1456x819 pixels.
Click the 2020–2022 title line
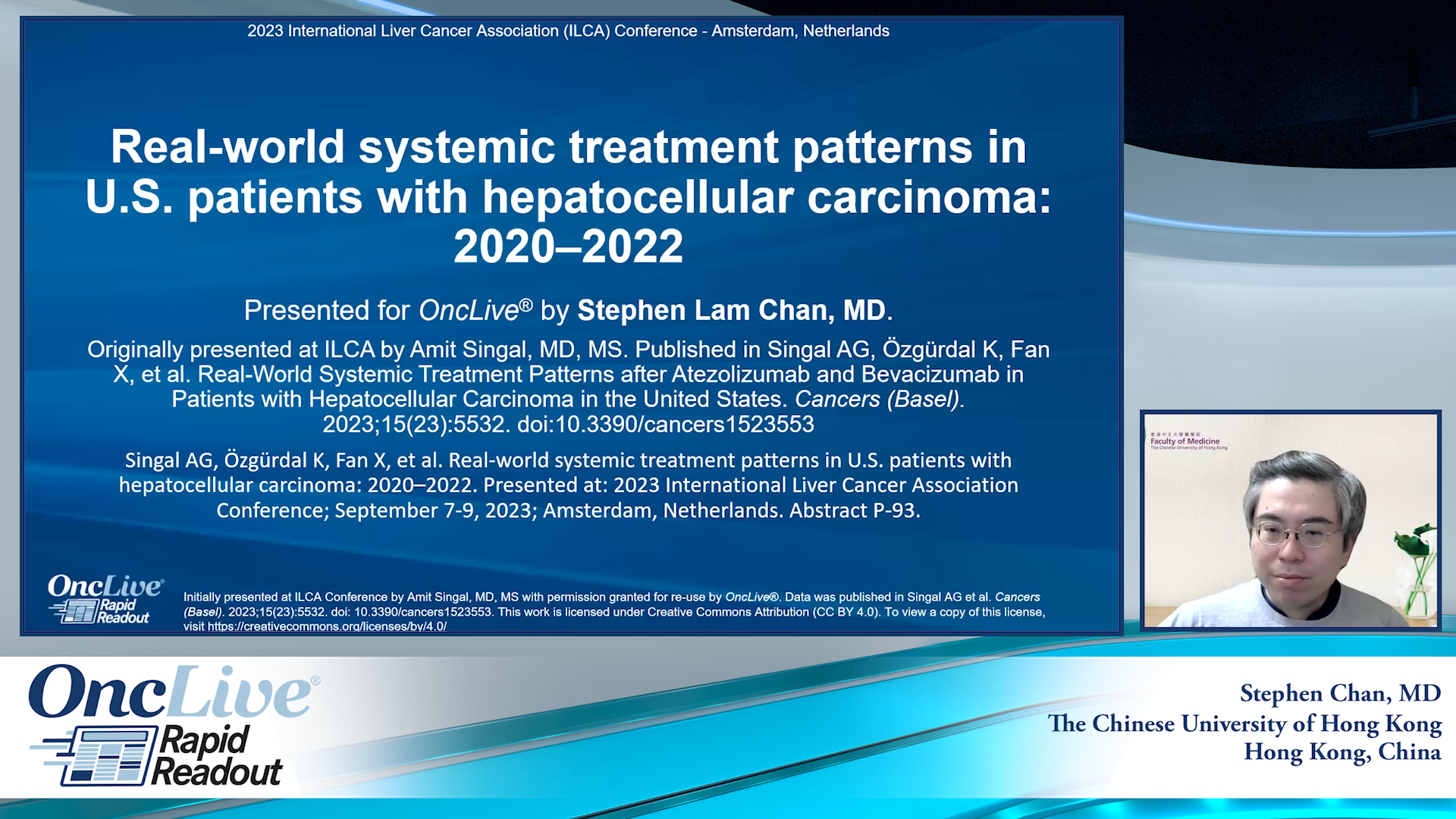[568, 246]
